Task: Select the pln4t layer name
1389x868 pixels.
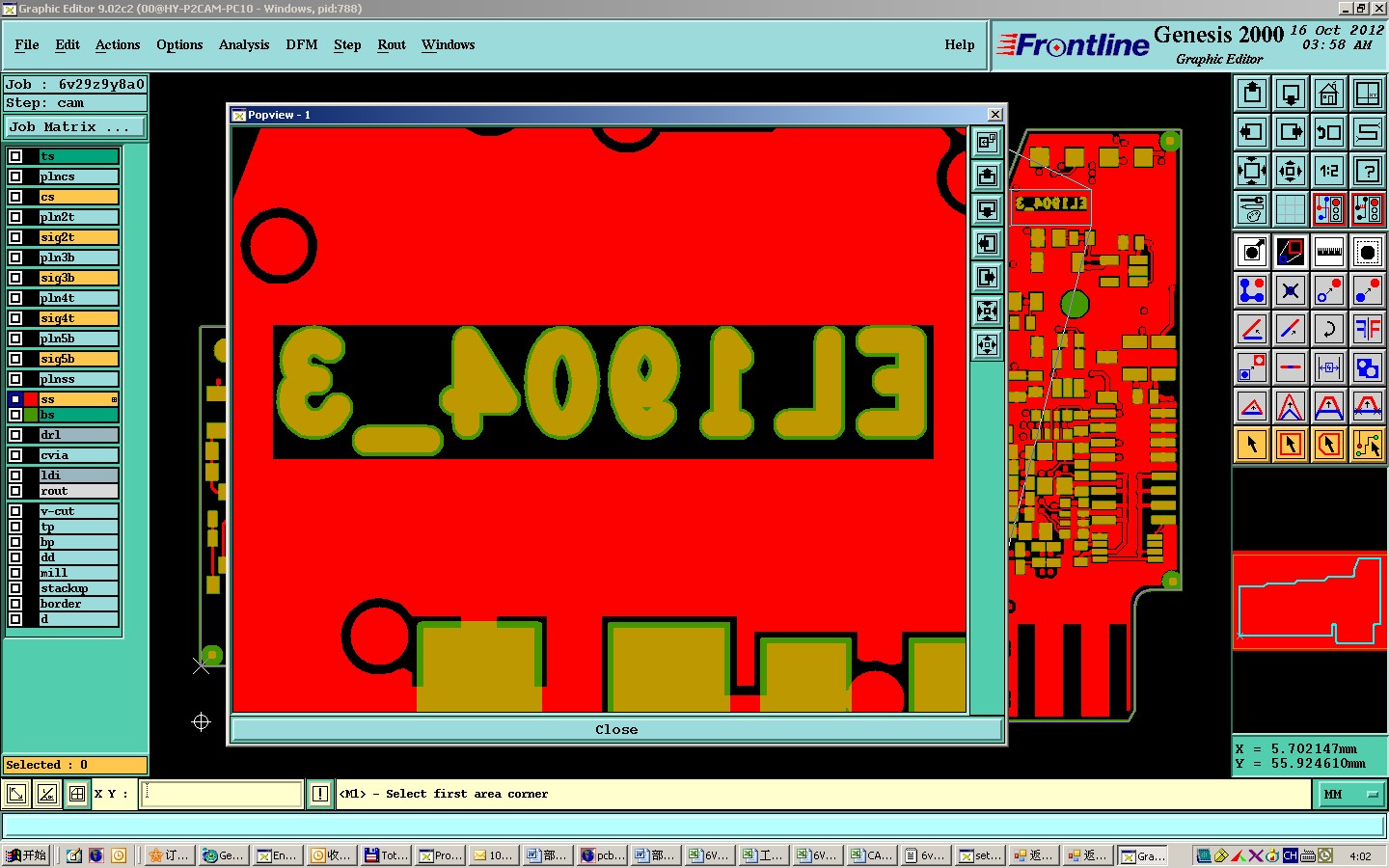Action: tap(78, 298)
